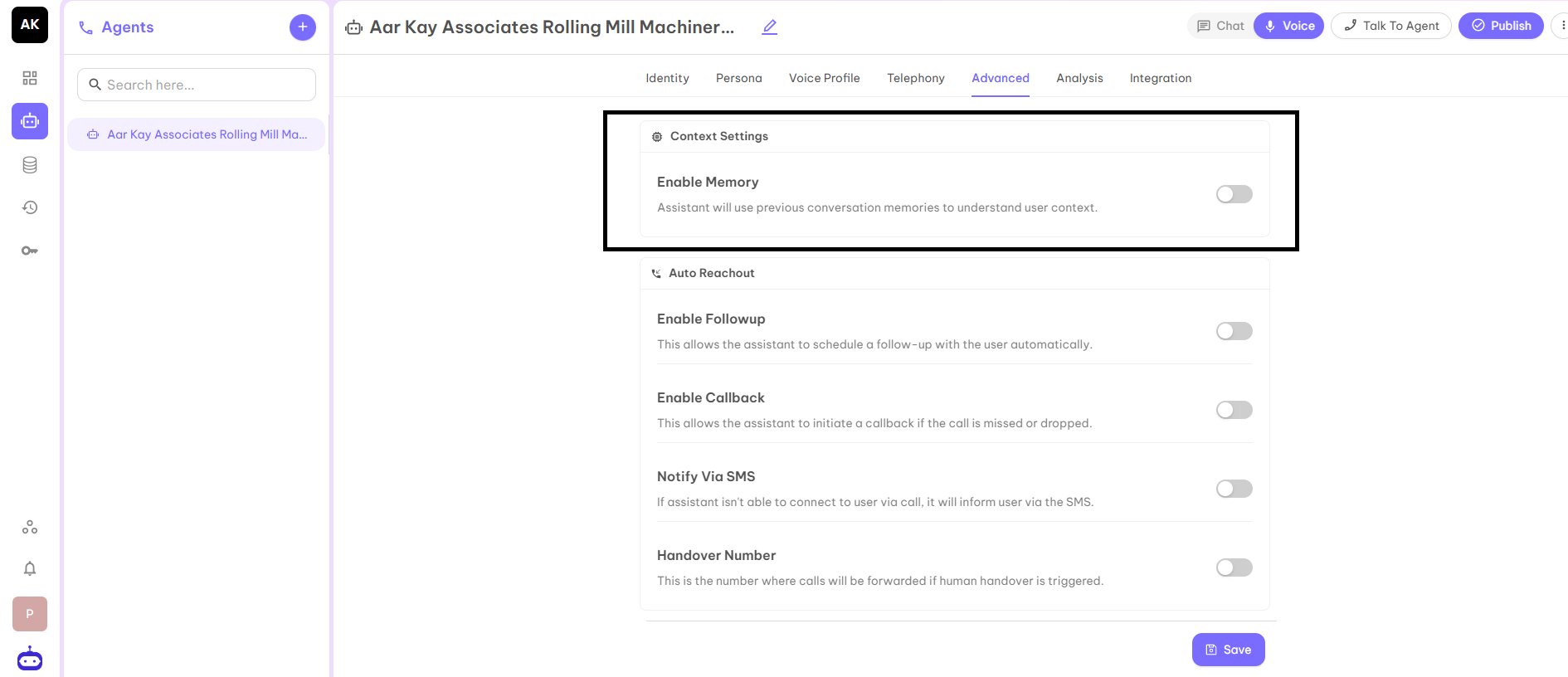The width and height of the screenshot is (1568, 677).
Task: Open the database icon in the sidebar
Action: coord(30,164)
